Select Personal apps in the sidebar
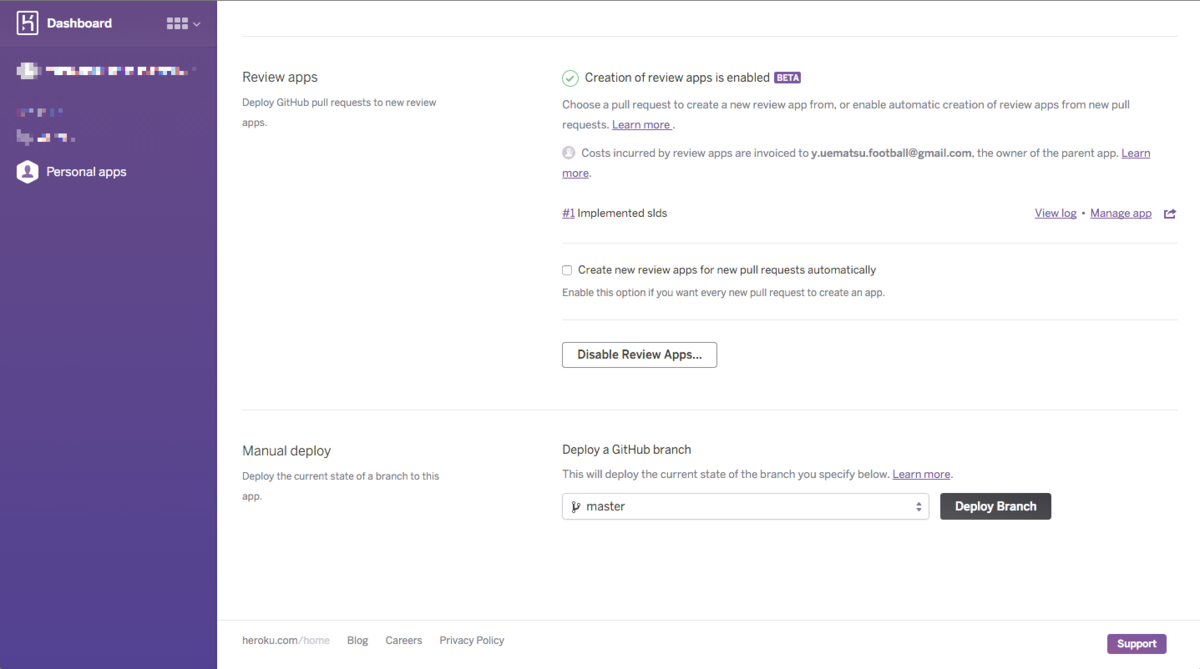Screen dimensions: 1200x669 click(86, 172)
